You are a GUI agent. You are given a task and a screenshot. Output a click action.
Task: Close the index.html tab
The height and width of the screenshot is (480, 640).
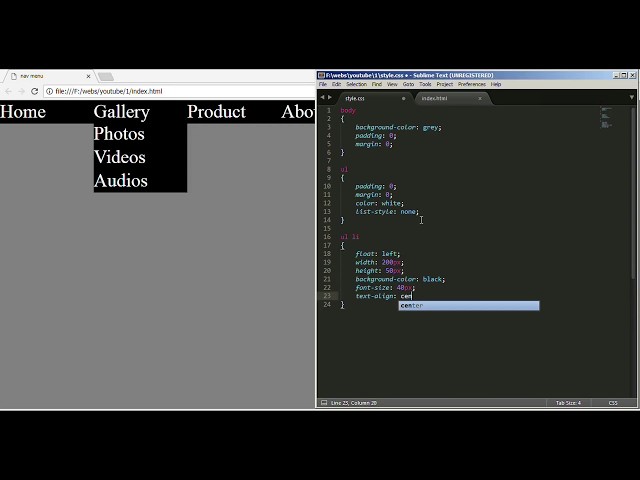coord(480,98)
